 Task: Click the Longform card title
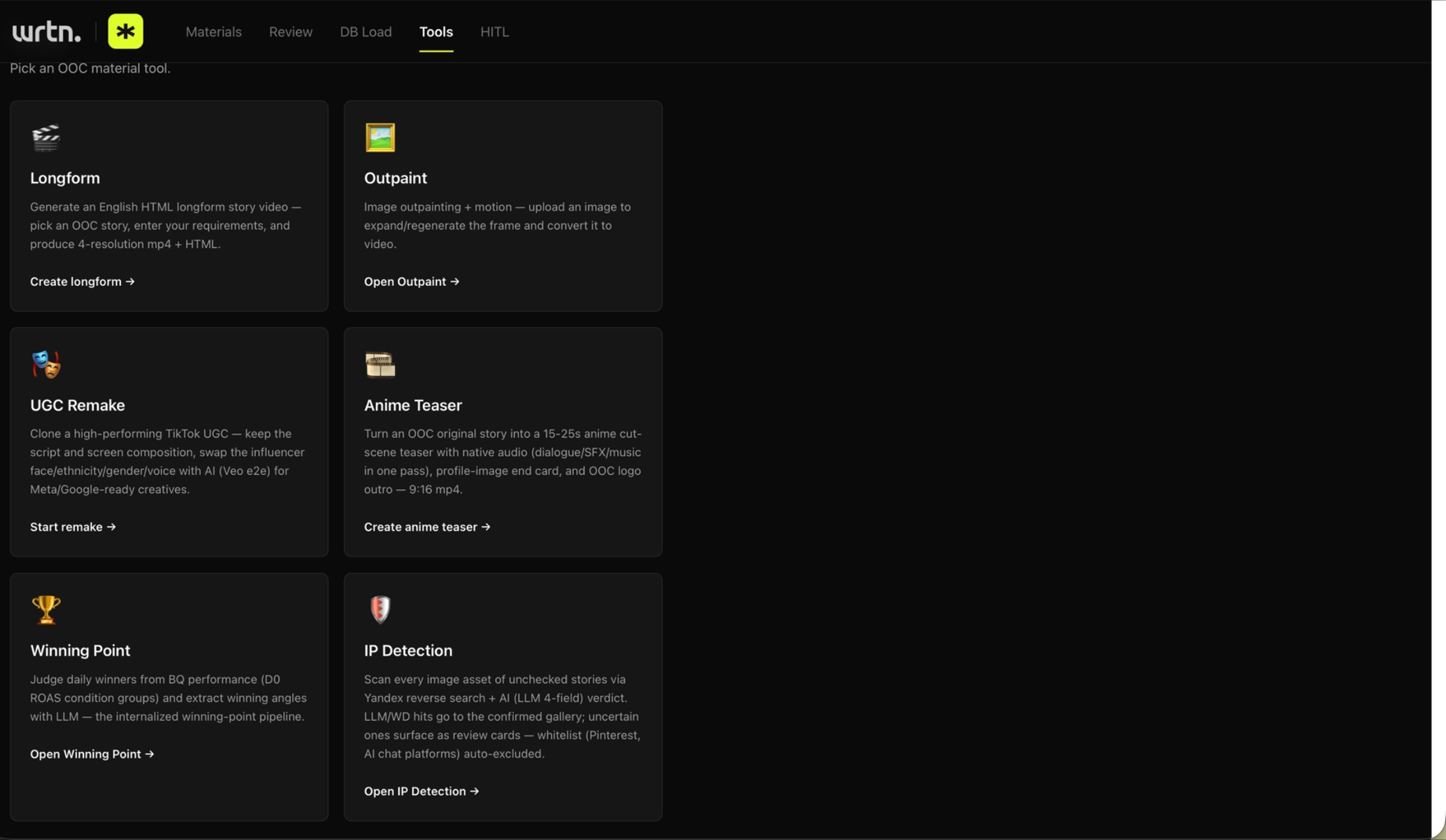coord(65,178)
